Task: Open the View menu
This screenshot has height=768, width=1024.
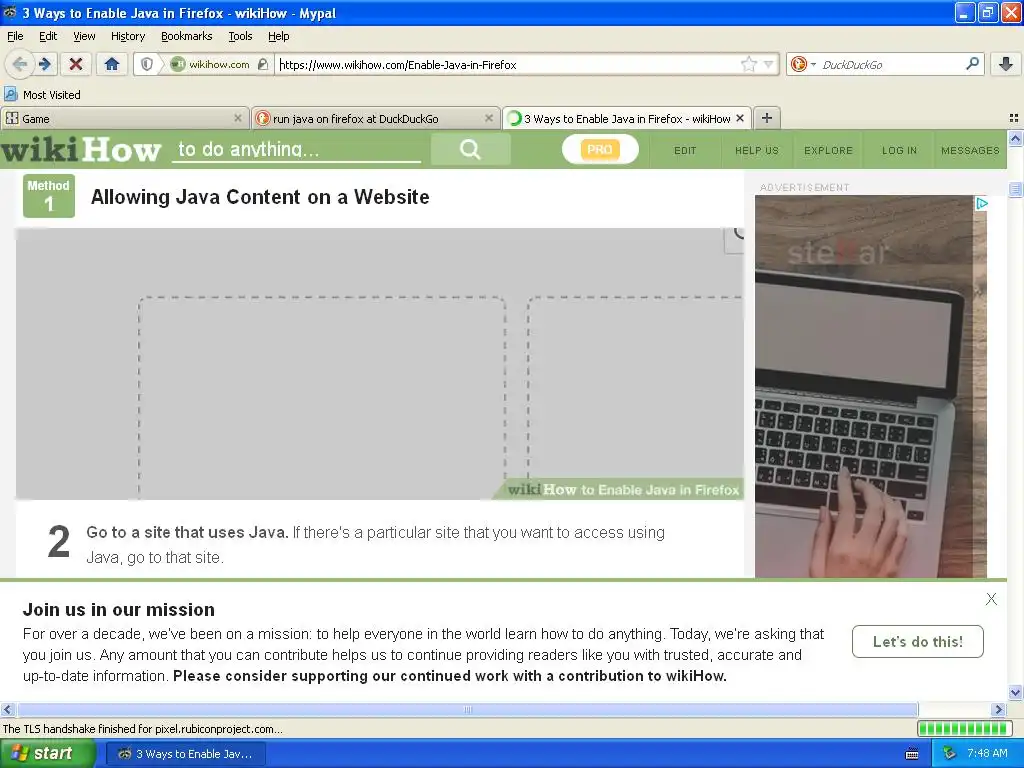Action: [x=84, y=36]
